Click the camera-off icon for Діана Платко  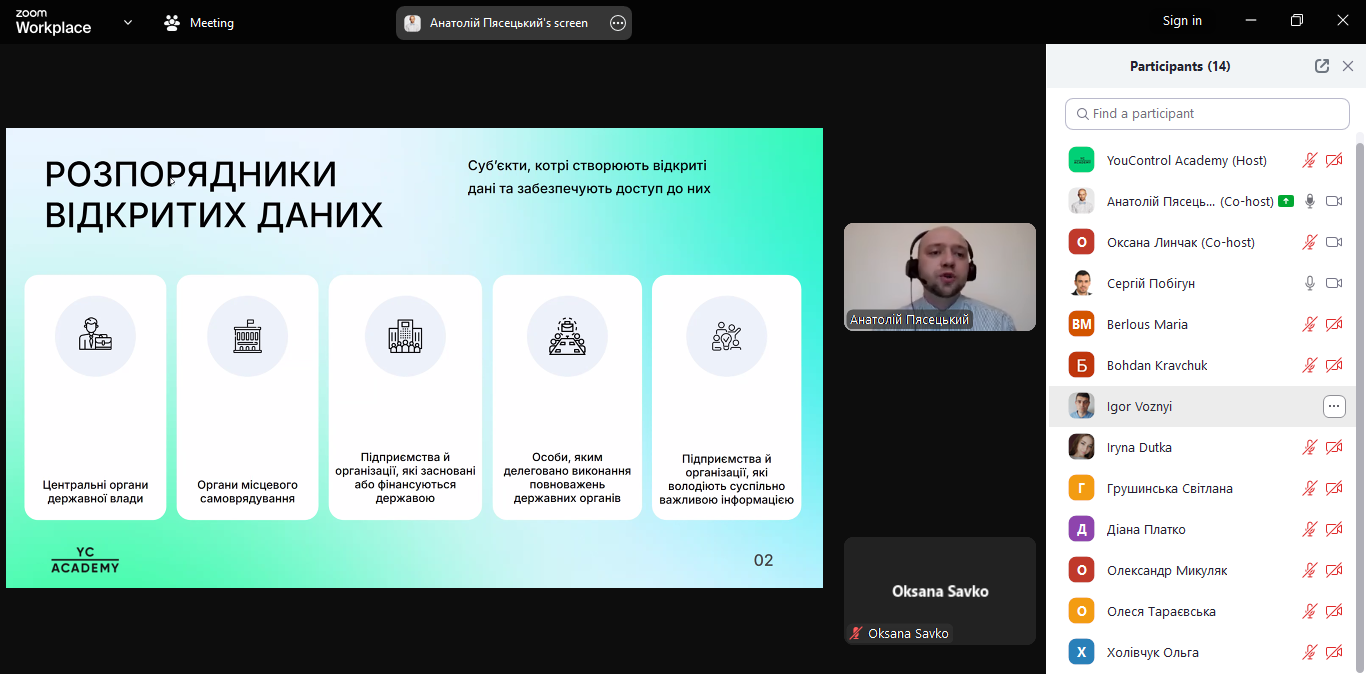click(x=1334, y=529)
